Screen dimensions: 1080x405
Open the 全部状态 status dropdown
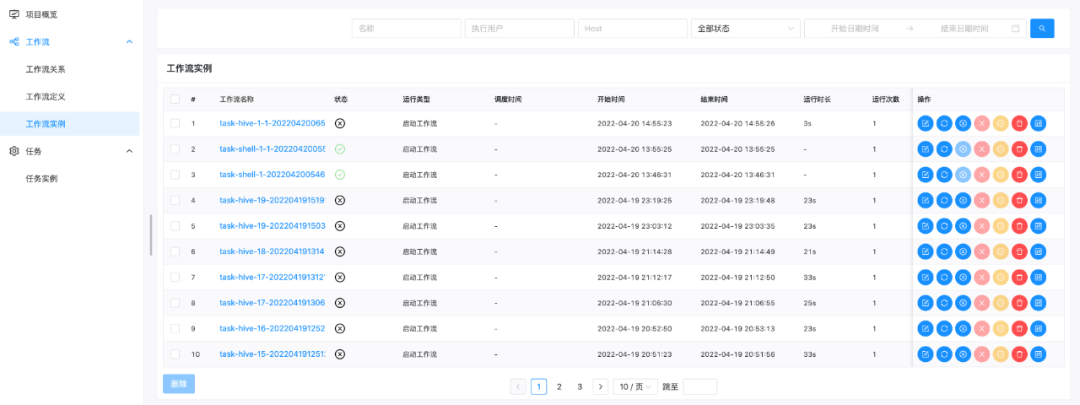[x=745, y=28]
